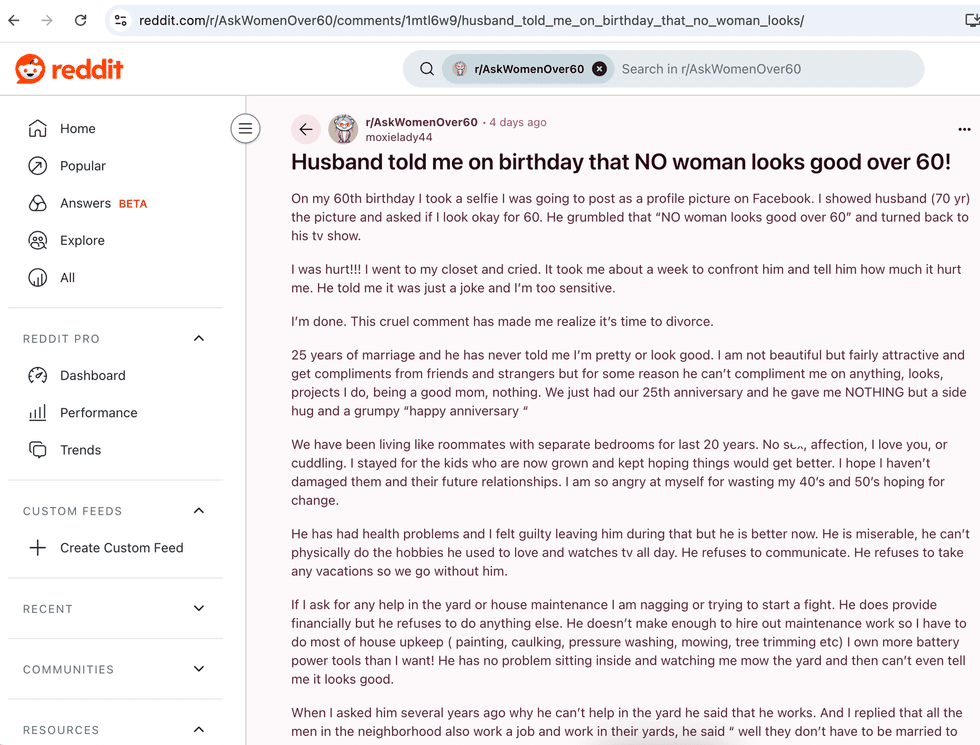Collapse the Resources section

[199, 729]
